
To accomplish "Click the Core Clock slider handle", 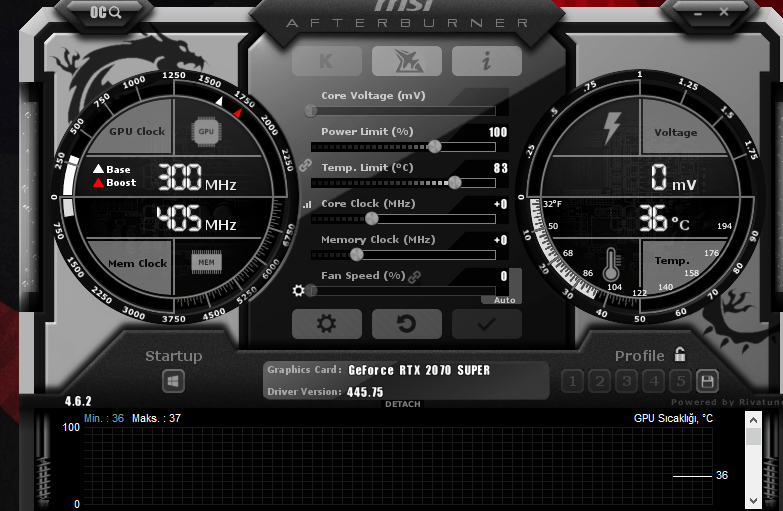I will point(372,218).
